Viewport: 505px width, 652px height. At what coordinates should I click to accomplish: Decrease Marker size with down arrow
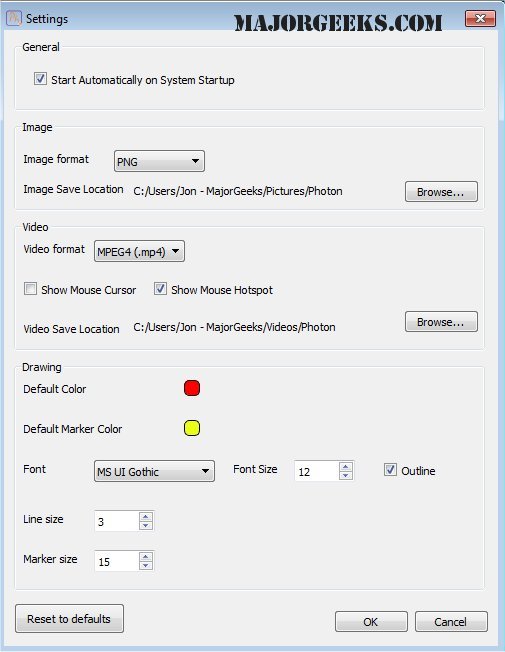click(x=146, y=566)
